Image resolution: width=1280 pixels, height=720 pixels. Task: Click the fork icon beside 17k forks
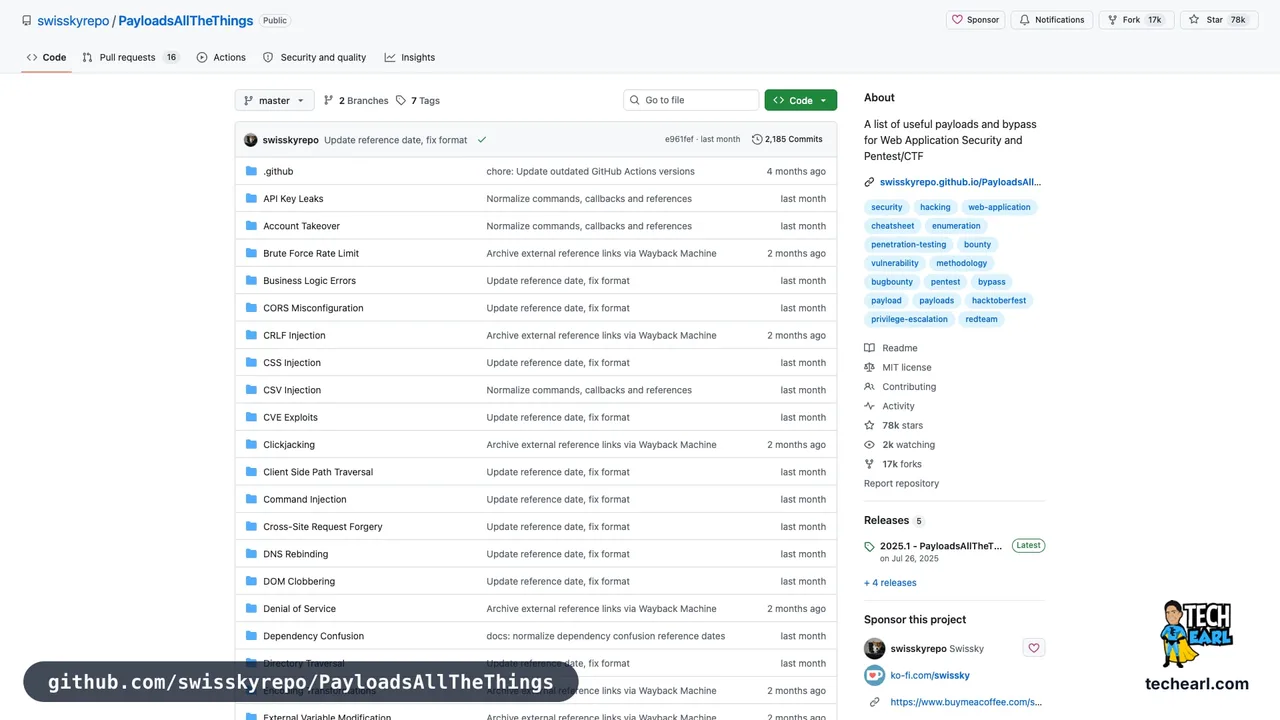coord(870,464)
